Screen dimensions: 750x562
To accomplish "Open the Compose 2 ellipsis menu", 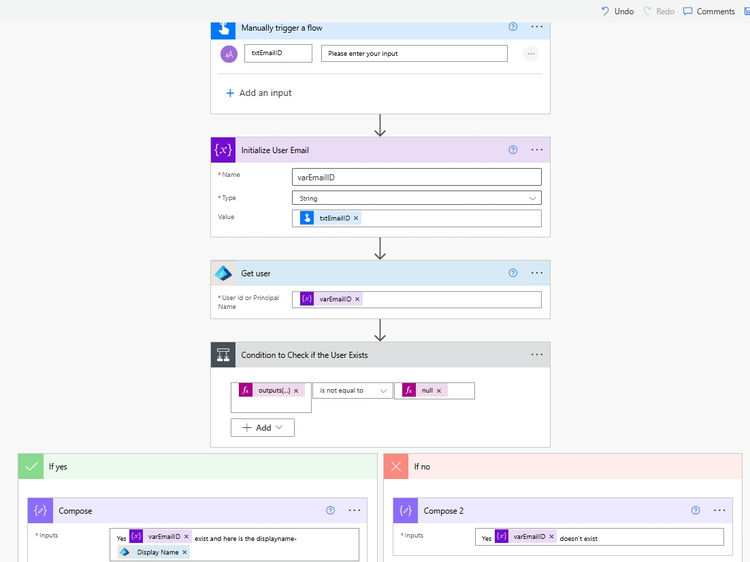I will point(719,510).
